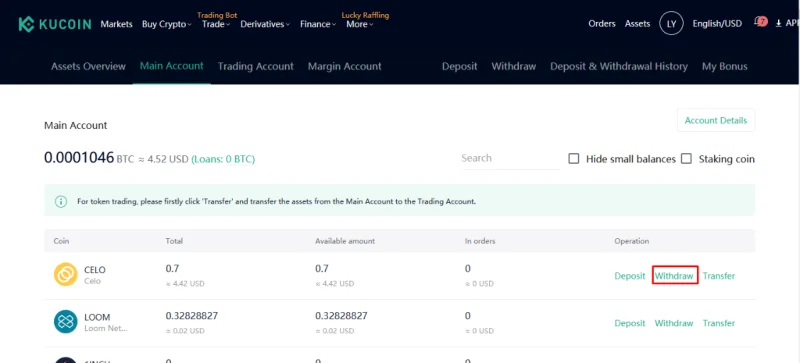Click Transfer for LOOM row
This screenshot has height=363, width=800.
[719, 323]
